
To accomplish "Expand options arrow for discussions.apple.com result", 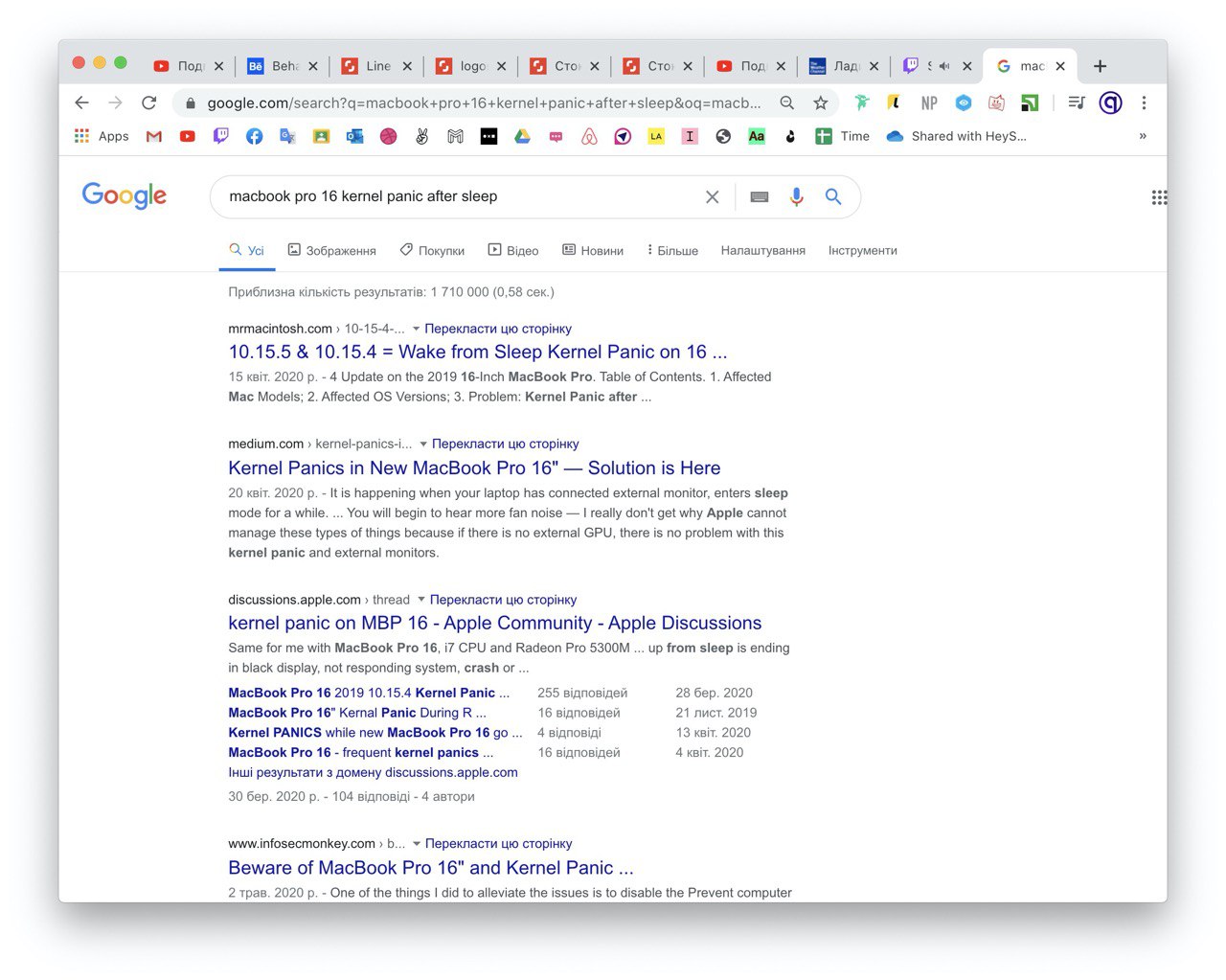I will [x=421, y=600].
